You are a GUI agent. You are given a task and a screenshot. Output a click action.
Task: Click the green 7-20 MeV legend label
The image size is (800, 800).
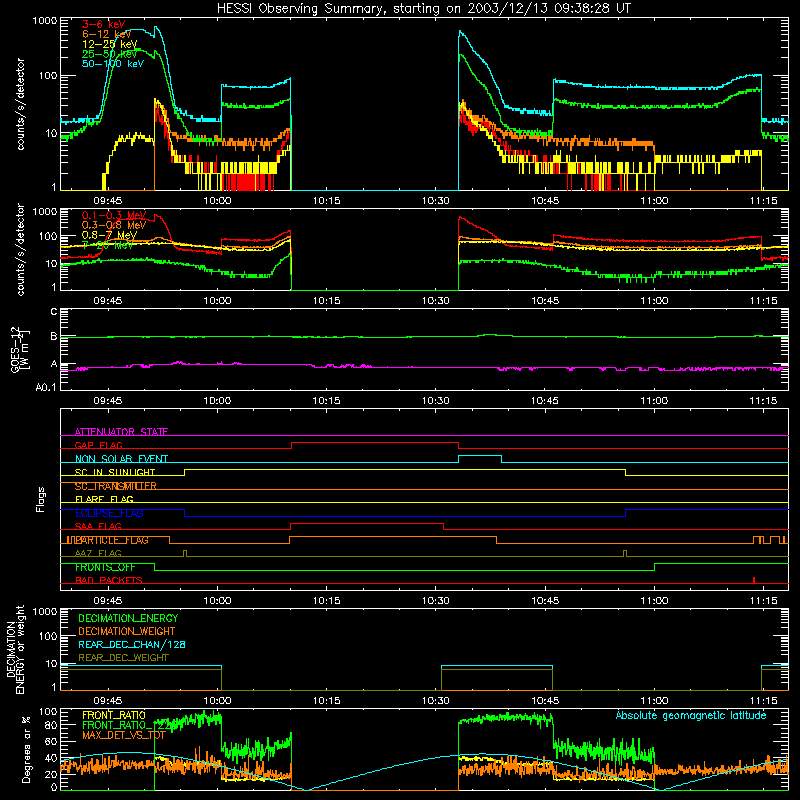click(108, 245)
